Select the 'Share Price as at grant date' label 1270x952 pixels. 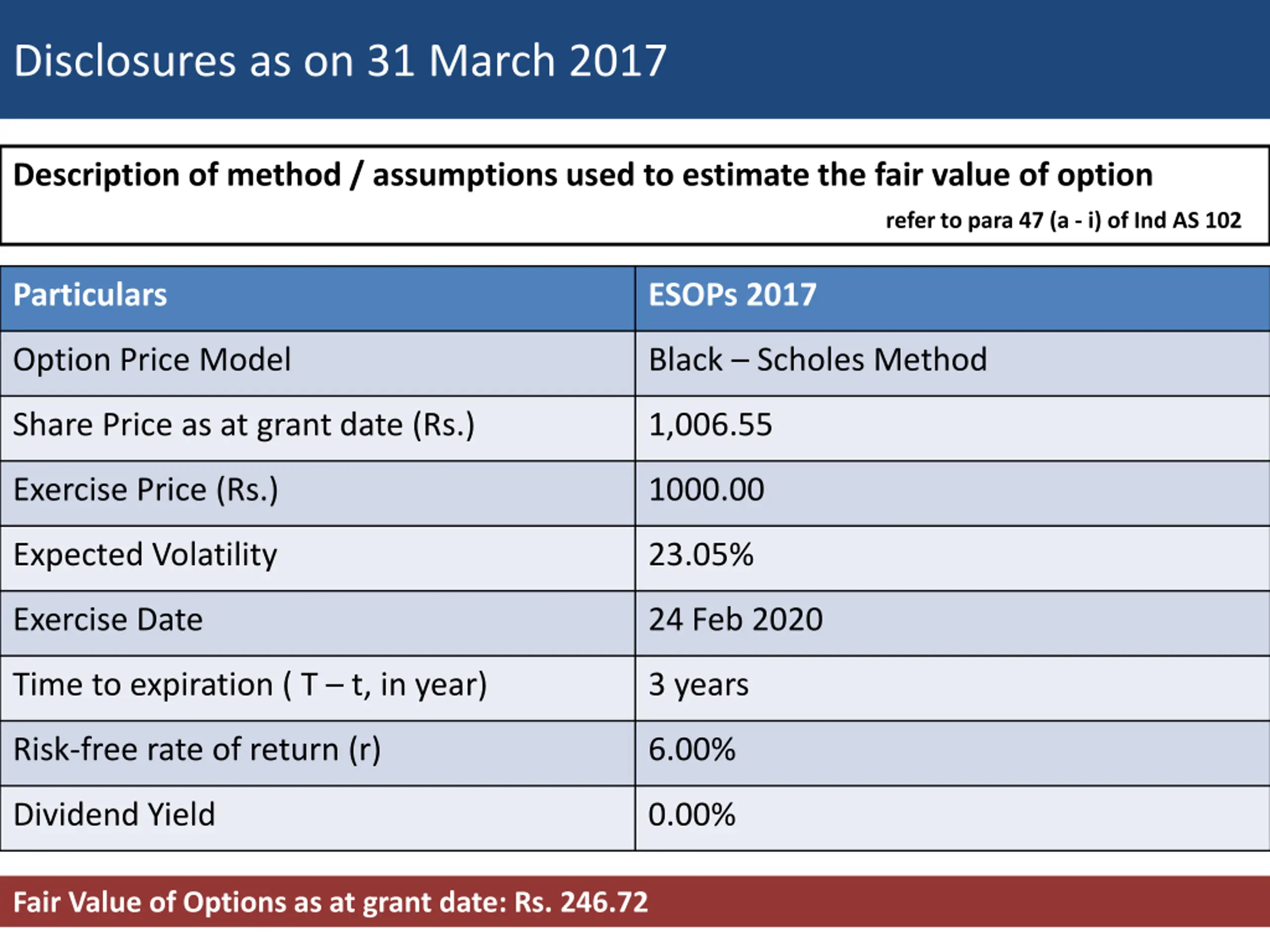[244, 425]
